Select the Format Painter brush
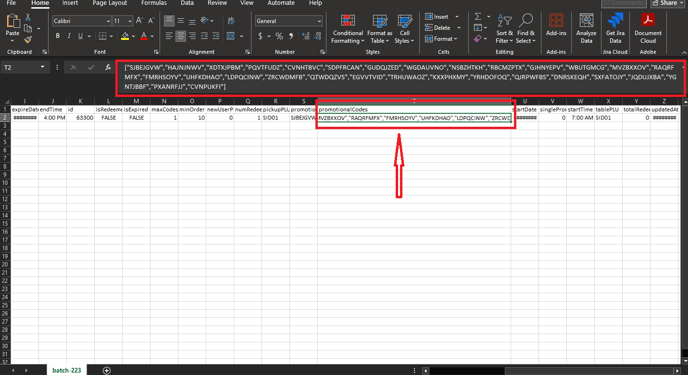Viewport: 688px width, 375px height. (28, 39)
